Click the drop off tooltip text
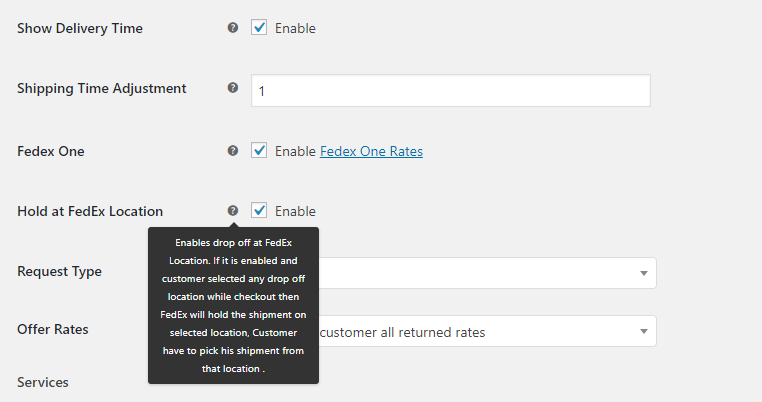The width and height of the screenshot is (762, 402). tap(233, 305)
